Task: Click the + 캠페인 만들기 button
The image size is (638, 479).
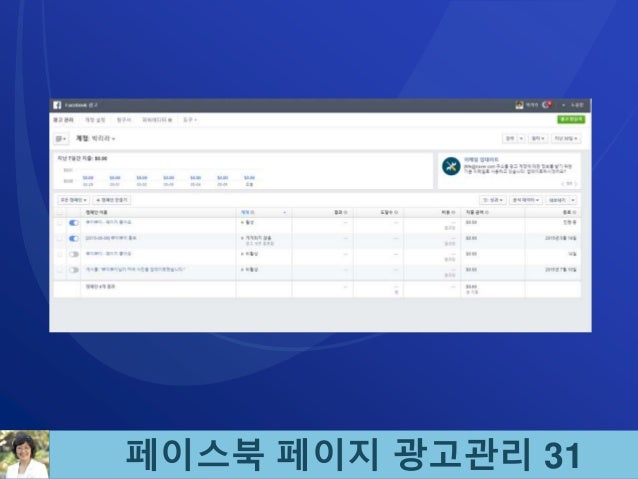Action: point(112,200)
